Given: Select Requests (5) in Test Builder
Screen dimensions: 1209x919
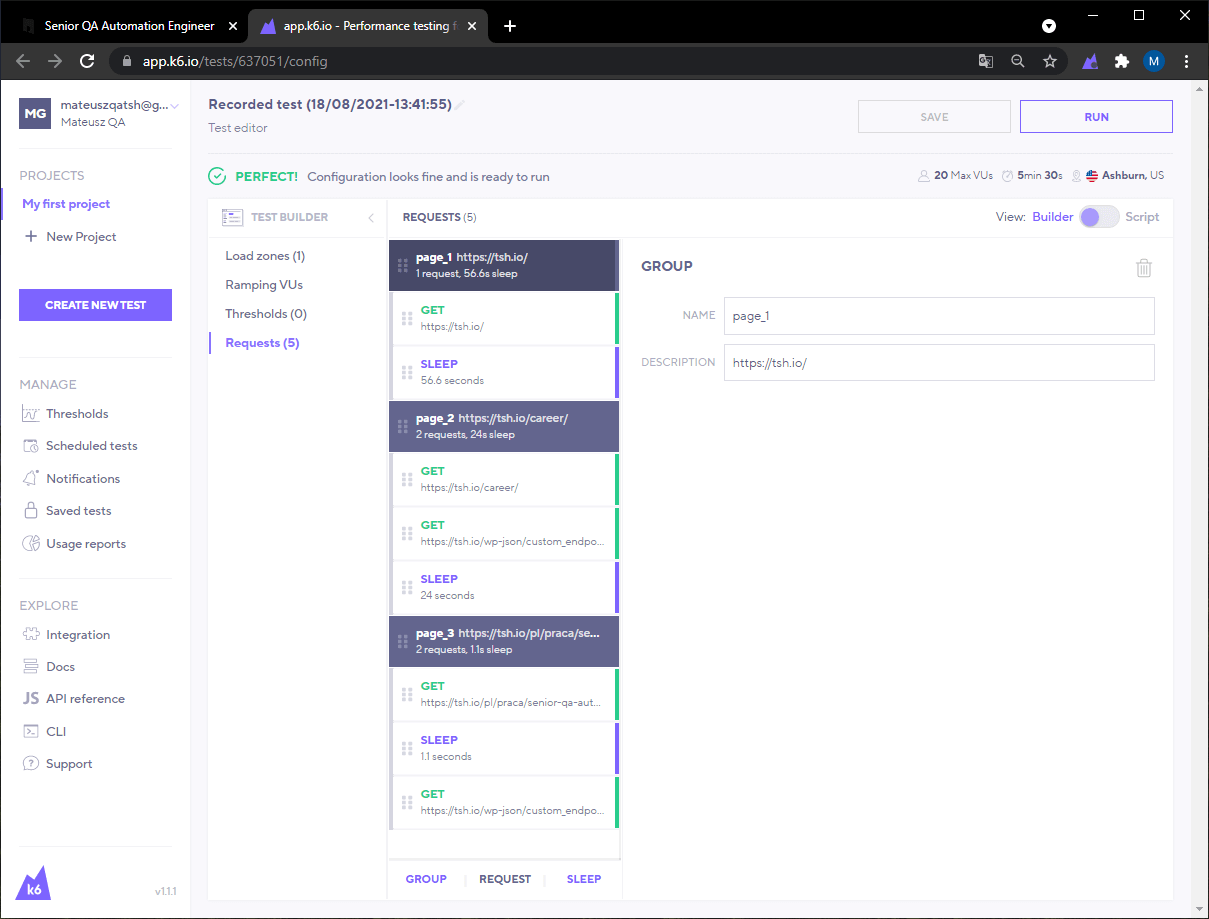Looking at the screenshot, I should coord(262,343).
